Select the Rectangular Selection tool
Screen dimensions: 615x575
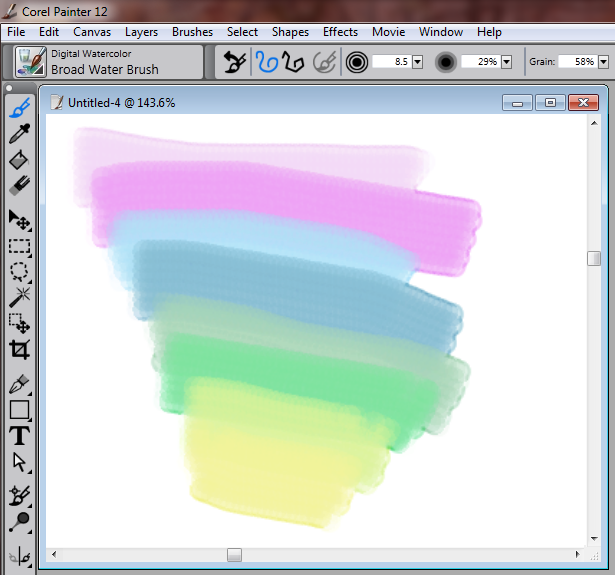[19, 246]
